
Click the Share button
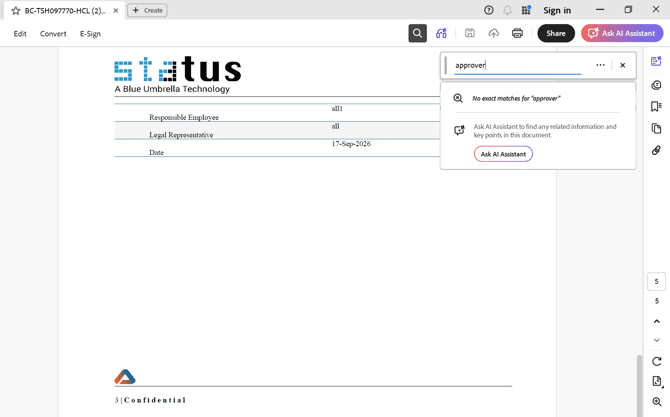pyautogui.click(x=556, y=33)
